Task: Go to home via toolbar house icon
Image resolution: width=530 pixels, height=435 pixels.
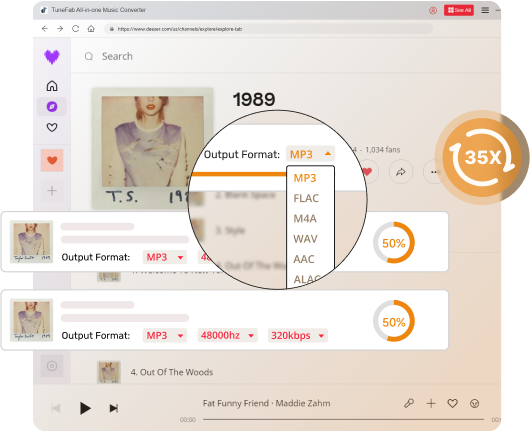Action: [91, 29]
